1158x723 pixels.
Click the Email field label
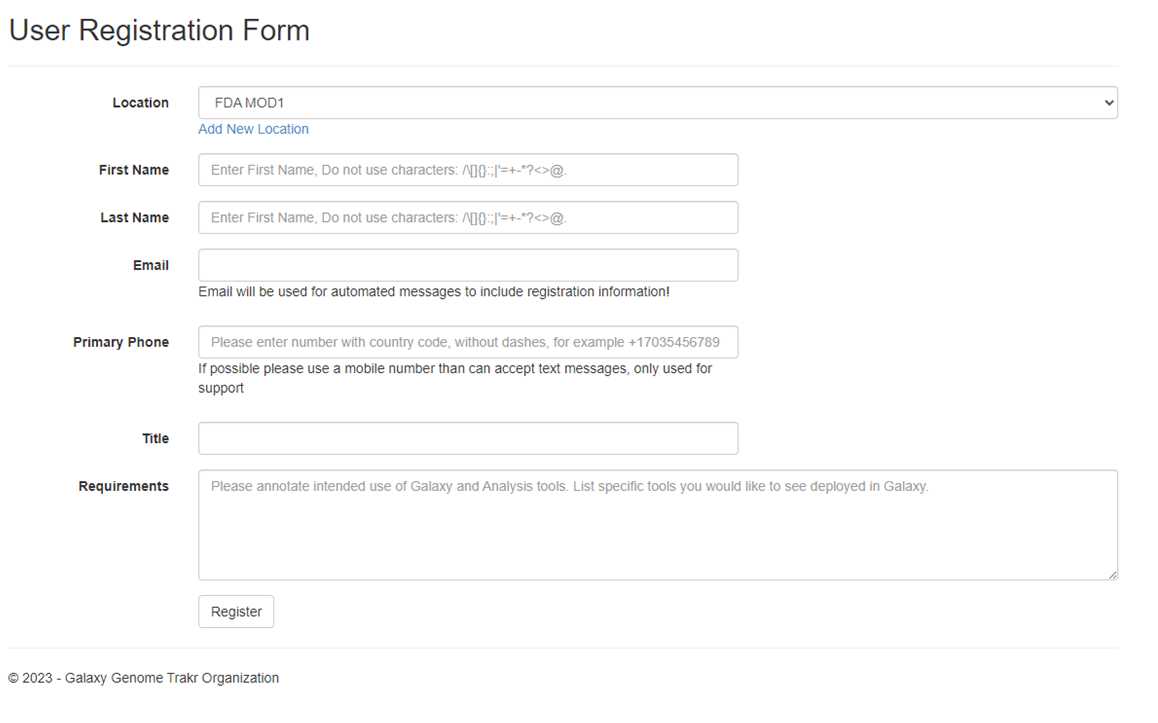click(x=151, y=265)
